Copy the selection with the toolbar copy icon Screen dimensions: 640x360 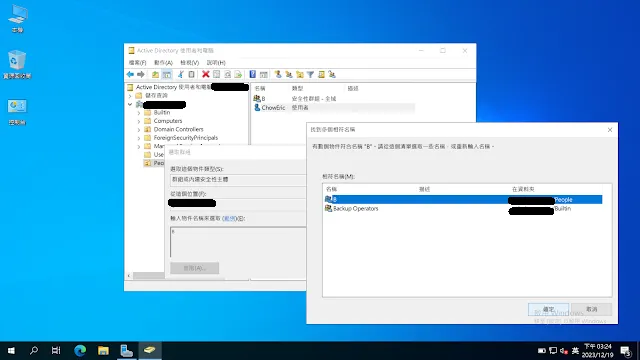click(x=191, y=74)
